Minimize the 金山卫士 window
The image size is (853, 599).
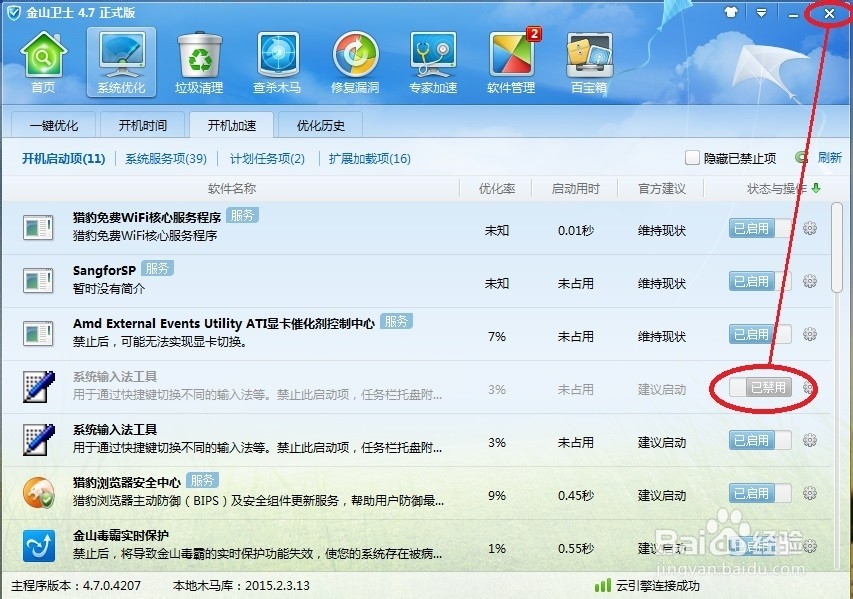pos(793,14)
